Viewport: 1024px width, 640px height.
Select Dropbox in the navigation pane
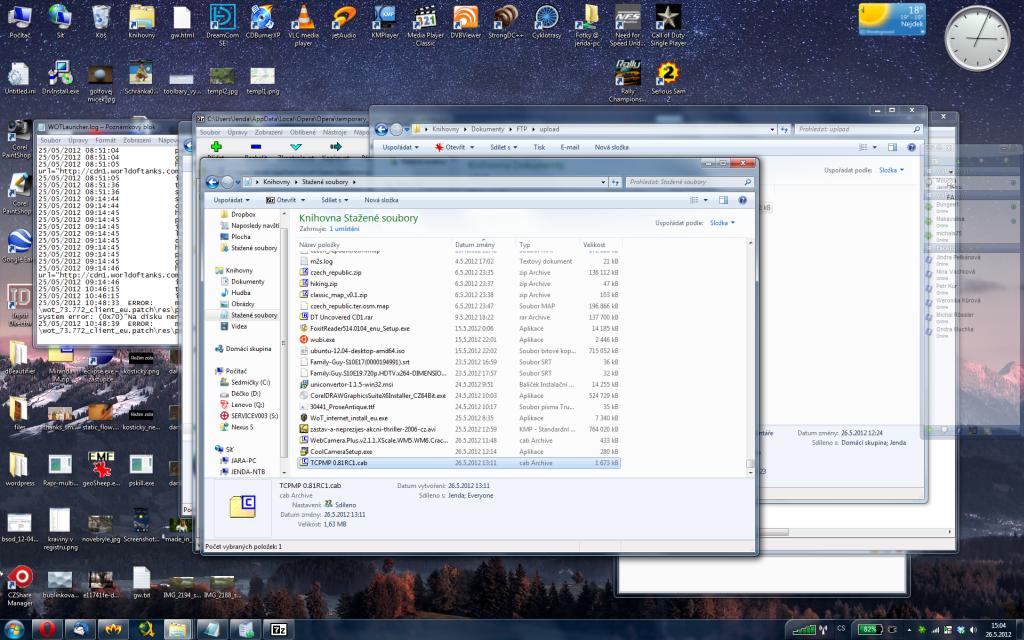(x=243, y=214)
